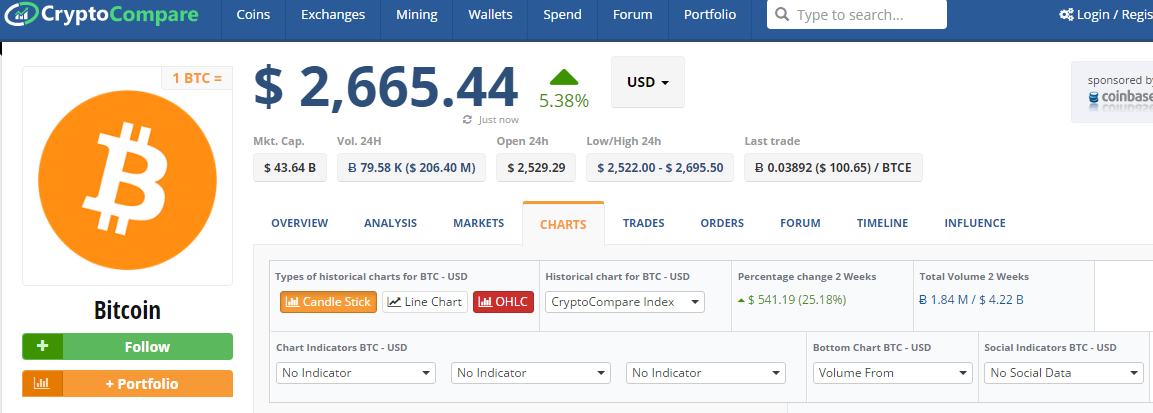Screen dimensions: 1153x413
Task: Switch to the FORUM tab
Action: coord(800,223)
